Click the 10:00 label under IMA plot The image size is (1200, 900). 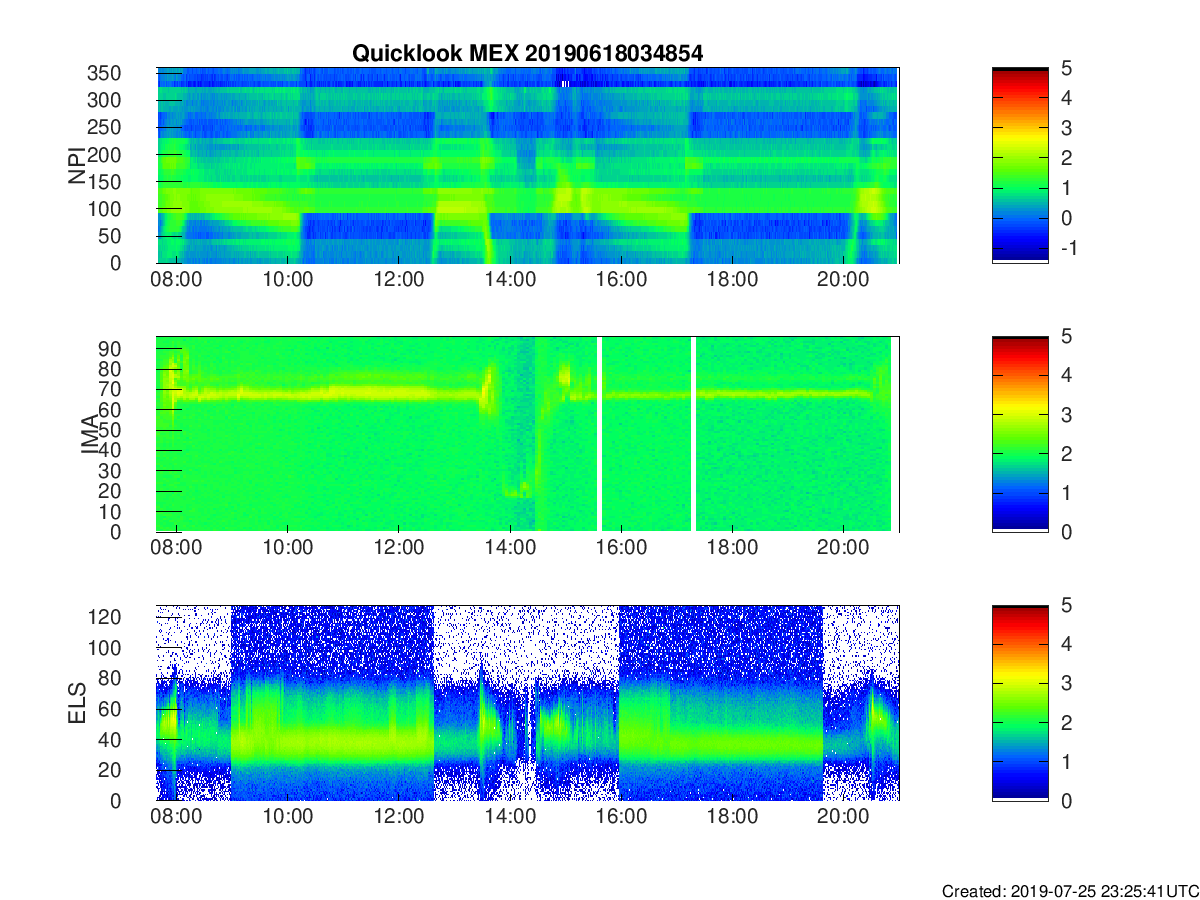[x=287, y=550]
